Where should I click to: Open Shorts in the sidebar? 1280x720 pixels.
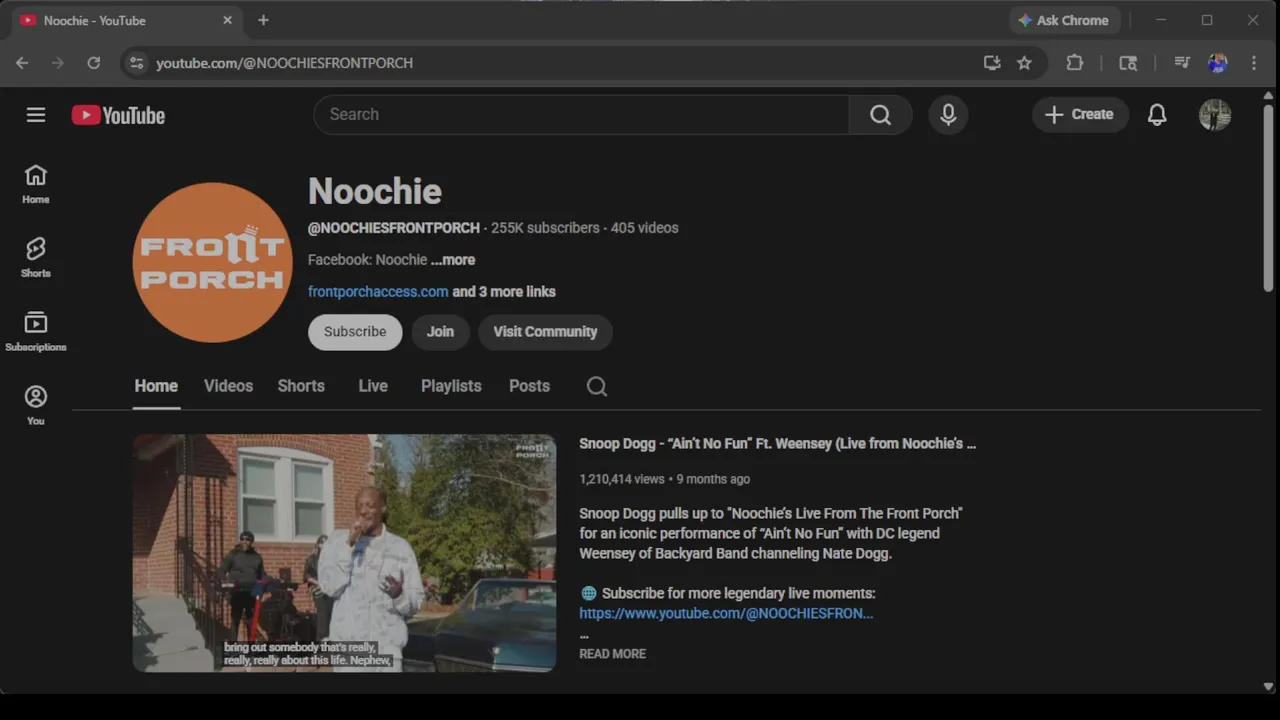pos(36,257)
